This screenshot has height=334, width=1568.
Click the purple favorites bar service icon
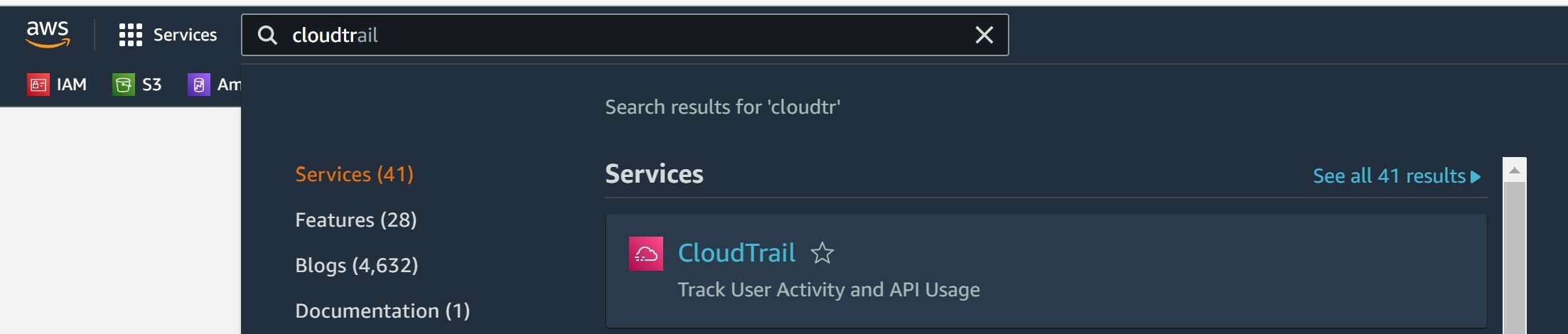[198, 85]
